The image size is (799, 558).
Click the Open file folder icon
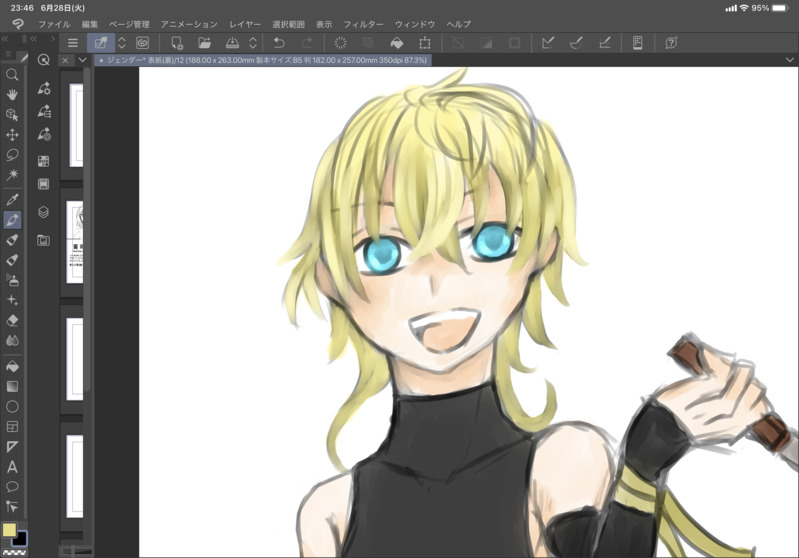[204, 43]
